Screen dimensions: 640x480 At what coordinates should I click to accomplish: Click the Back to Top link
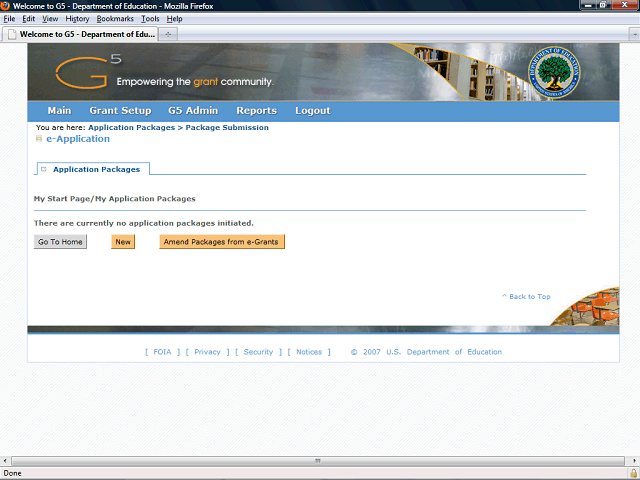pyautogui.click(x=526, y=296)
